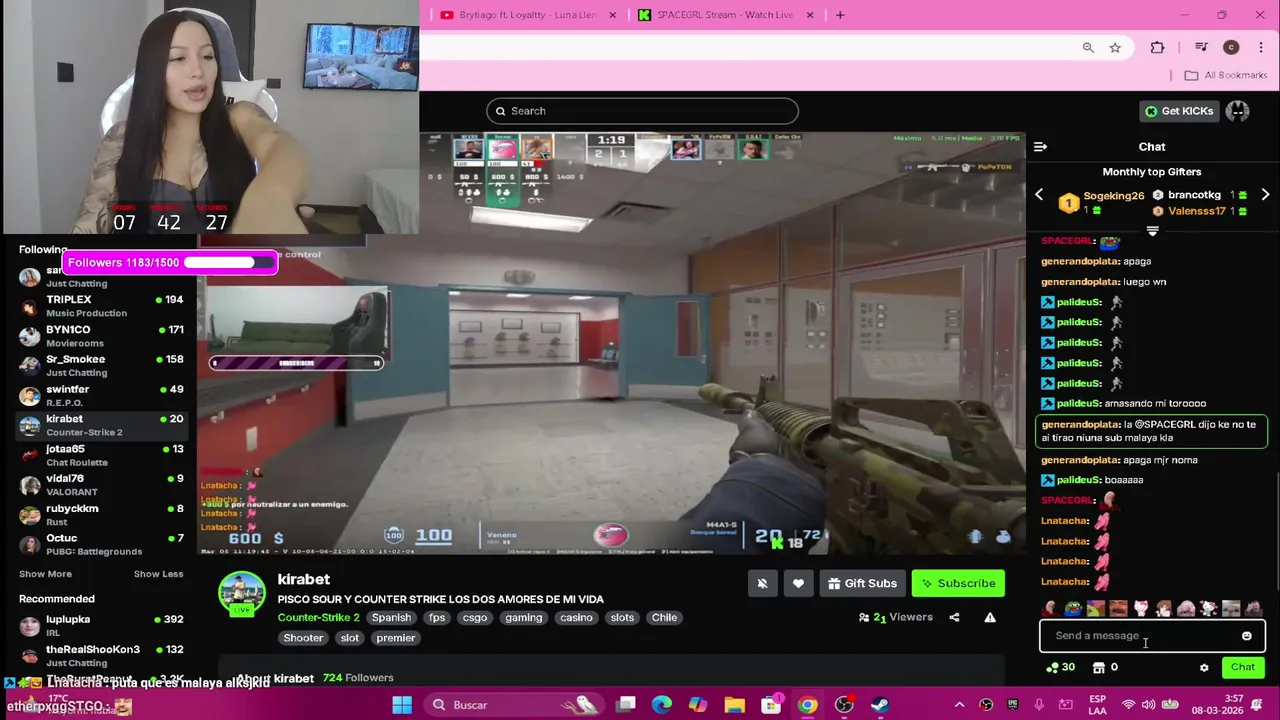Select the Chile tag
1280x720 pixels.
[664, 618]
